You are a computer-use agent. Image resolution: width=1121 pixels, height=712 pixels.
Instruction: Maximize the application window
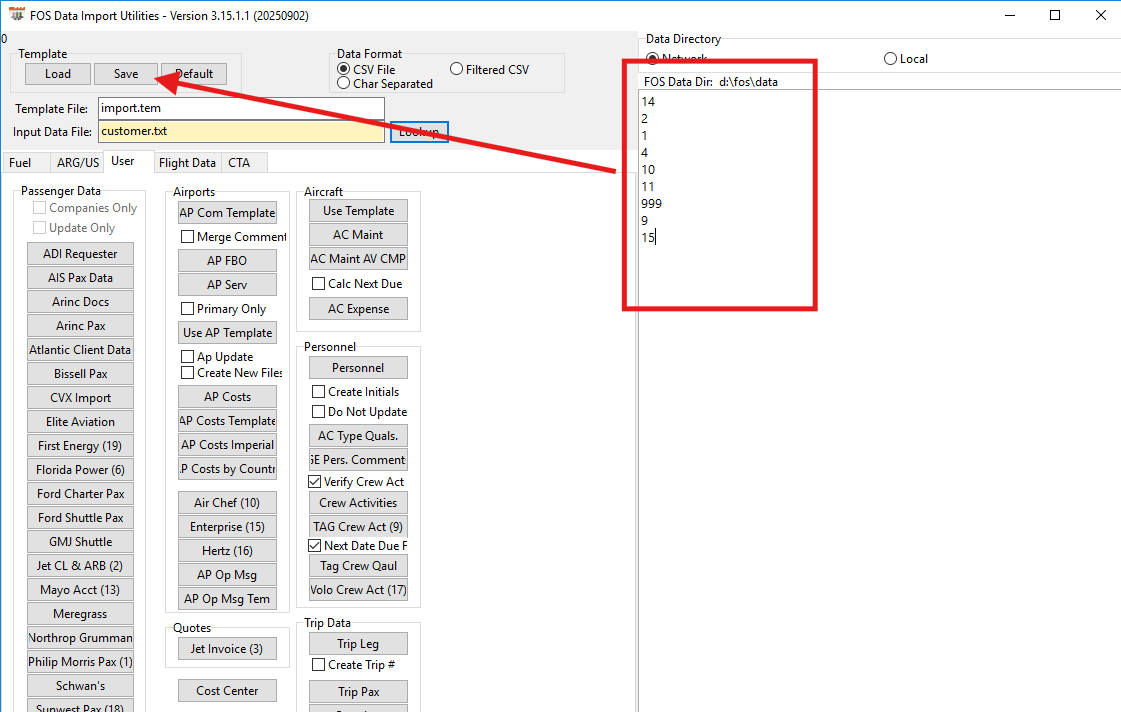click(x=1055, y=15)
